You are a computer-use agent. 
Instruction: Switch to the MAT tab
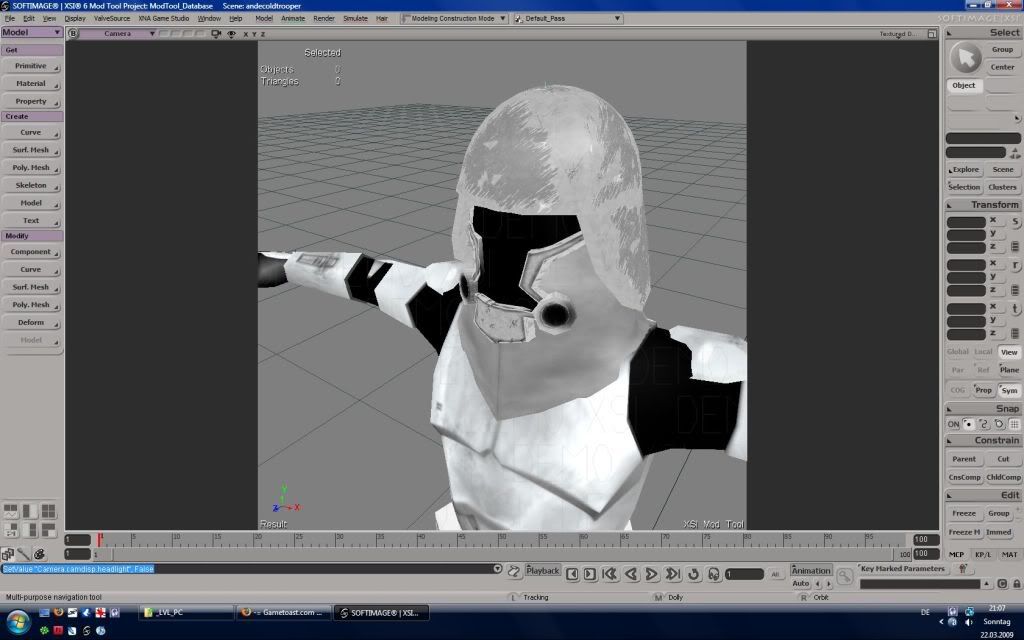tap(1009, 554)
